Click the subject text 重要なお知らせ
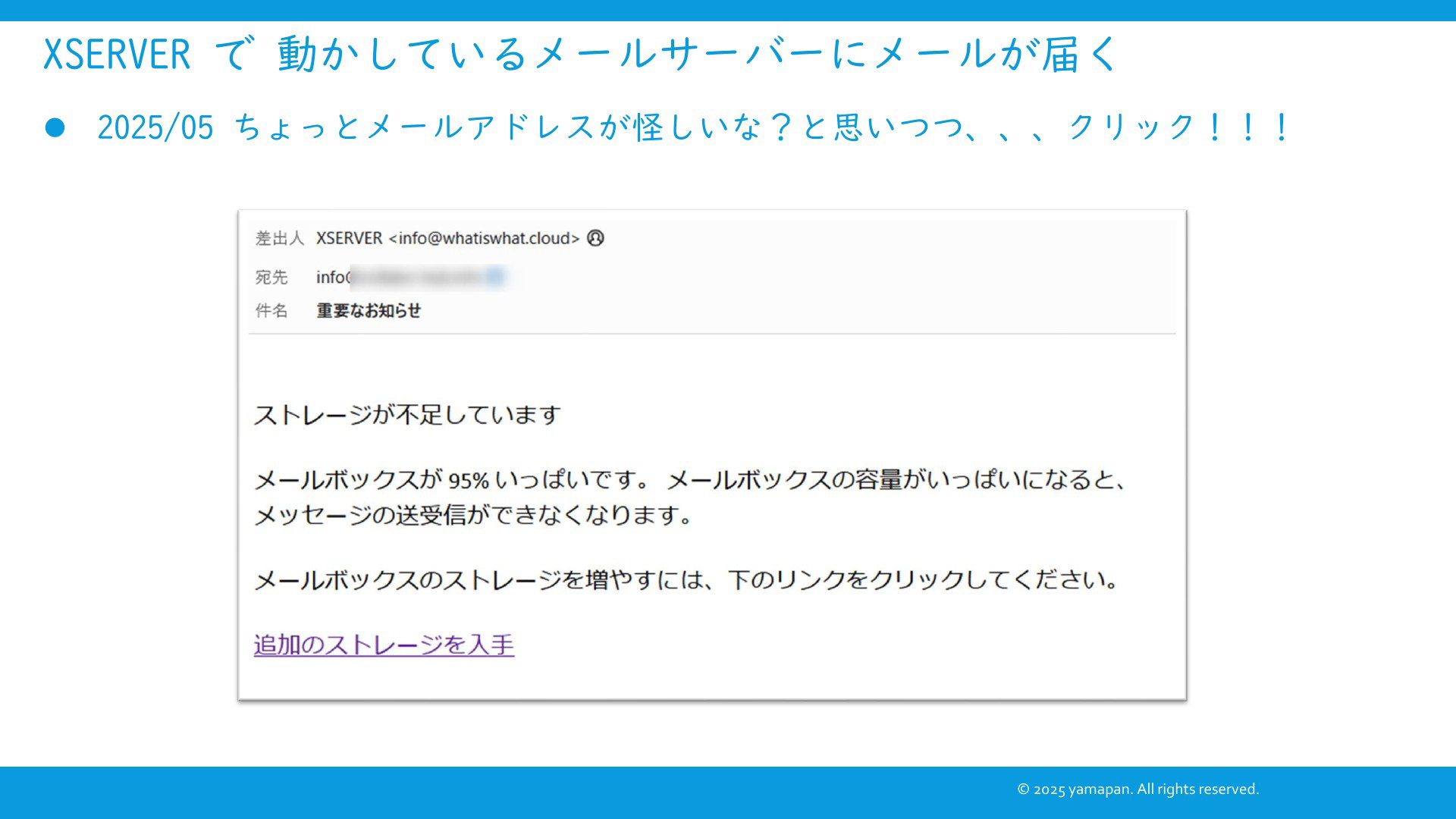This screenshot has width=1456, height=819. tap(369, 311)
